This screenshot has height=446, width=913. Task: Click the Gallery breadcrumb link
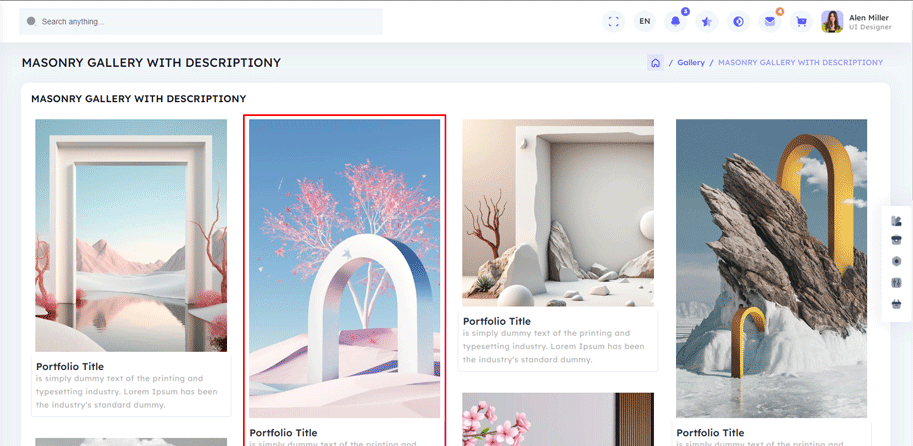pyautogui.click(x=691, y=62)
